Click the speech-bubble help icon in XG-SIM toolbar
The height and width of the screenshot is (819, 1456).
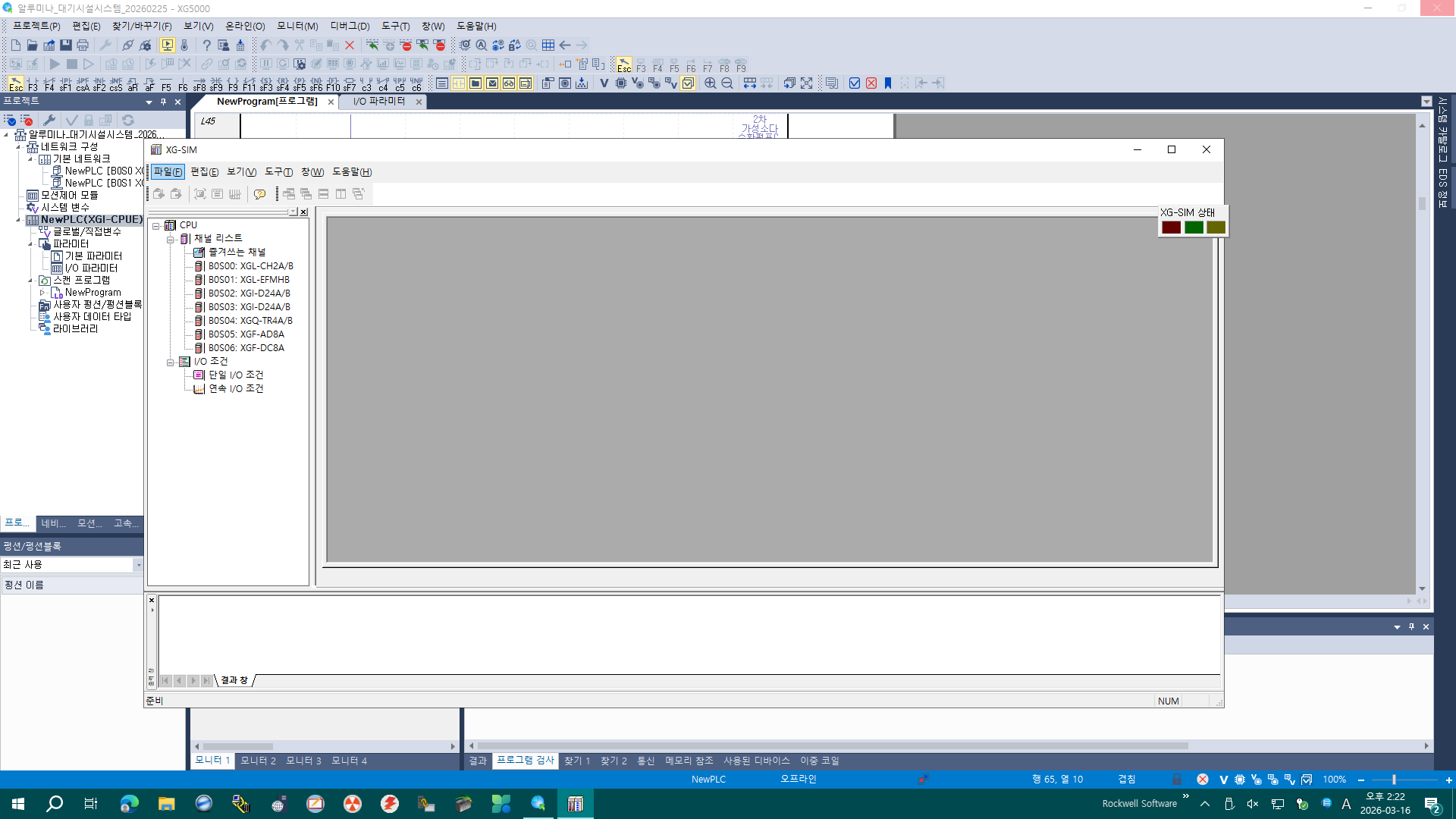(259, 194)
